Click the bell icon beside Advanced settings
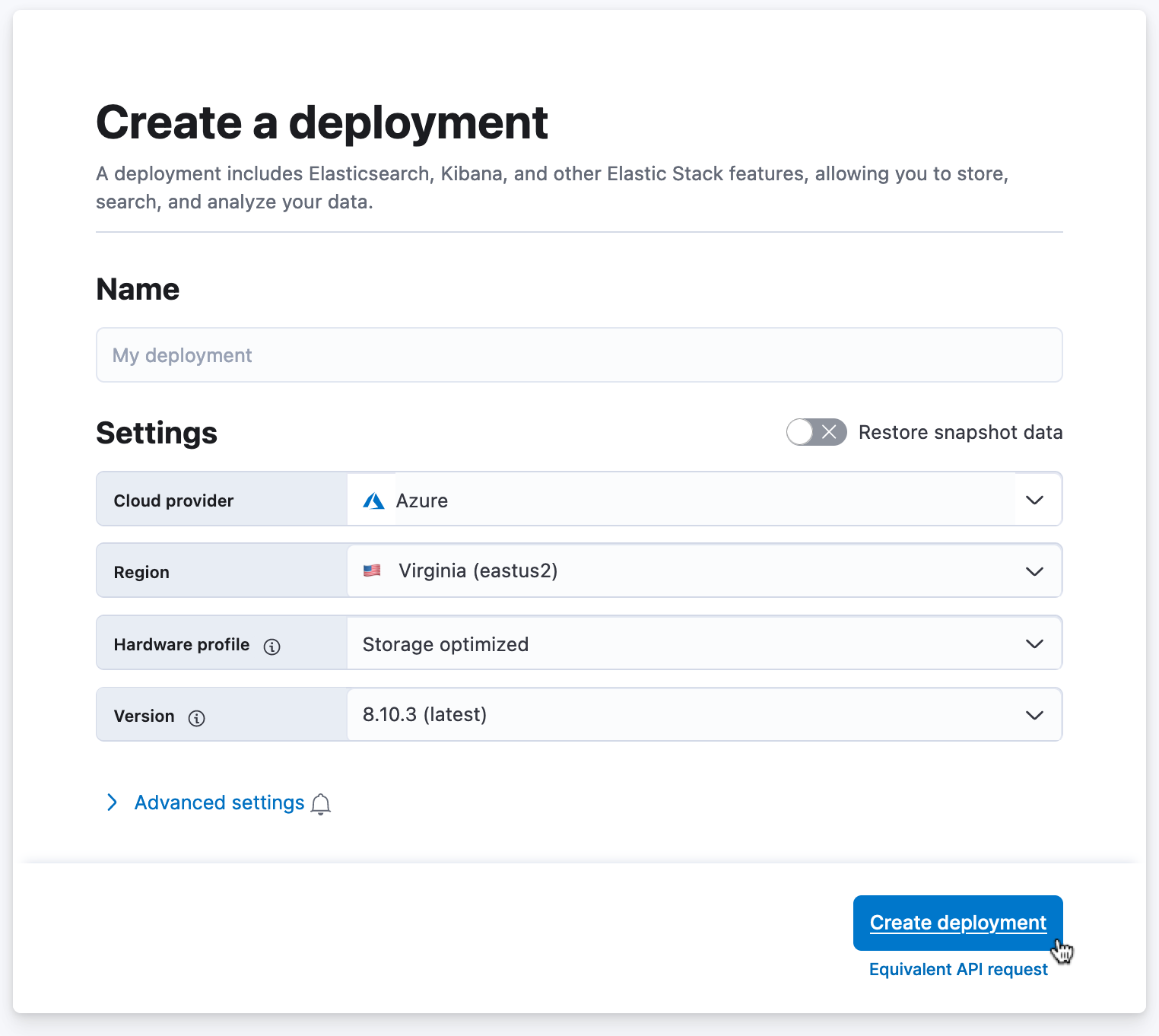The width and height of the screenshot is (1159, 1036). click(320, 804)
